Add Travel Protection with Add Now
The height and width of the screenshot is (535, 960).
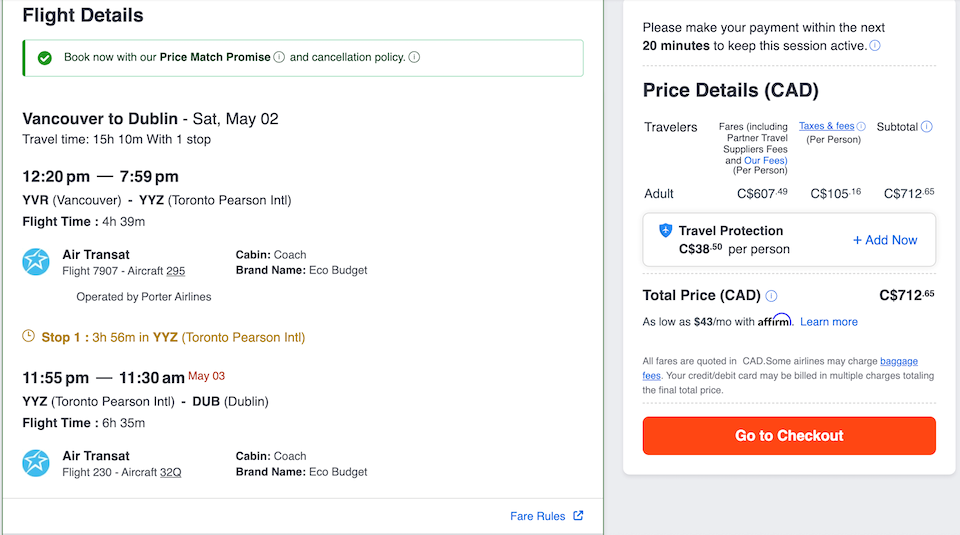pyautogui.click(x=885, y=240)
